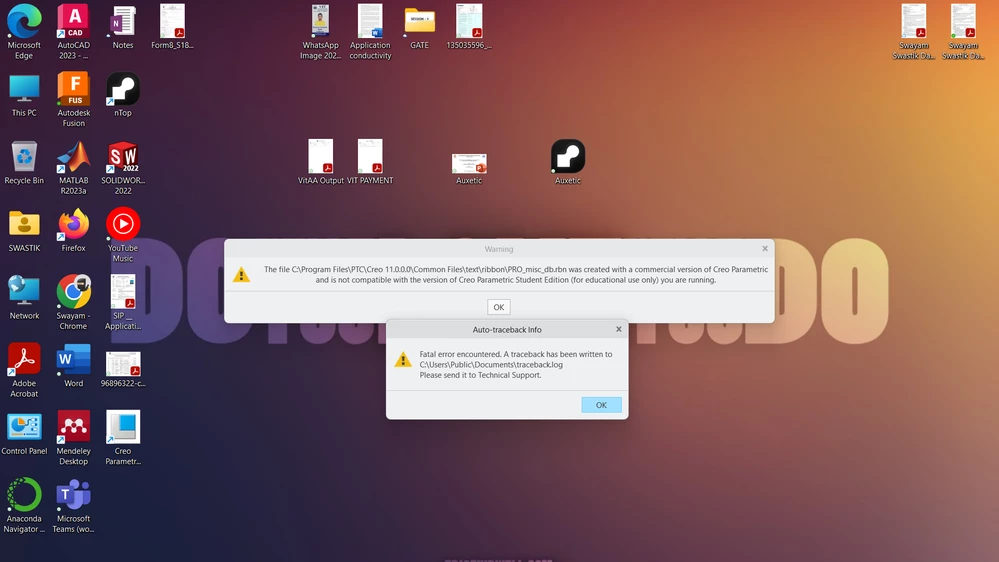Open Microsoft Edge desktop icon

coord(24,32)
